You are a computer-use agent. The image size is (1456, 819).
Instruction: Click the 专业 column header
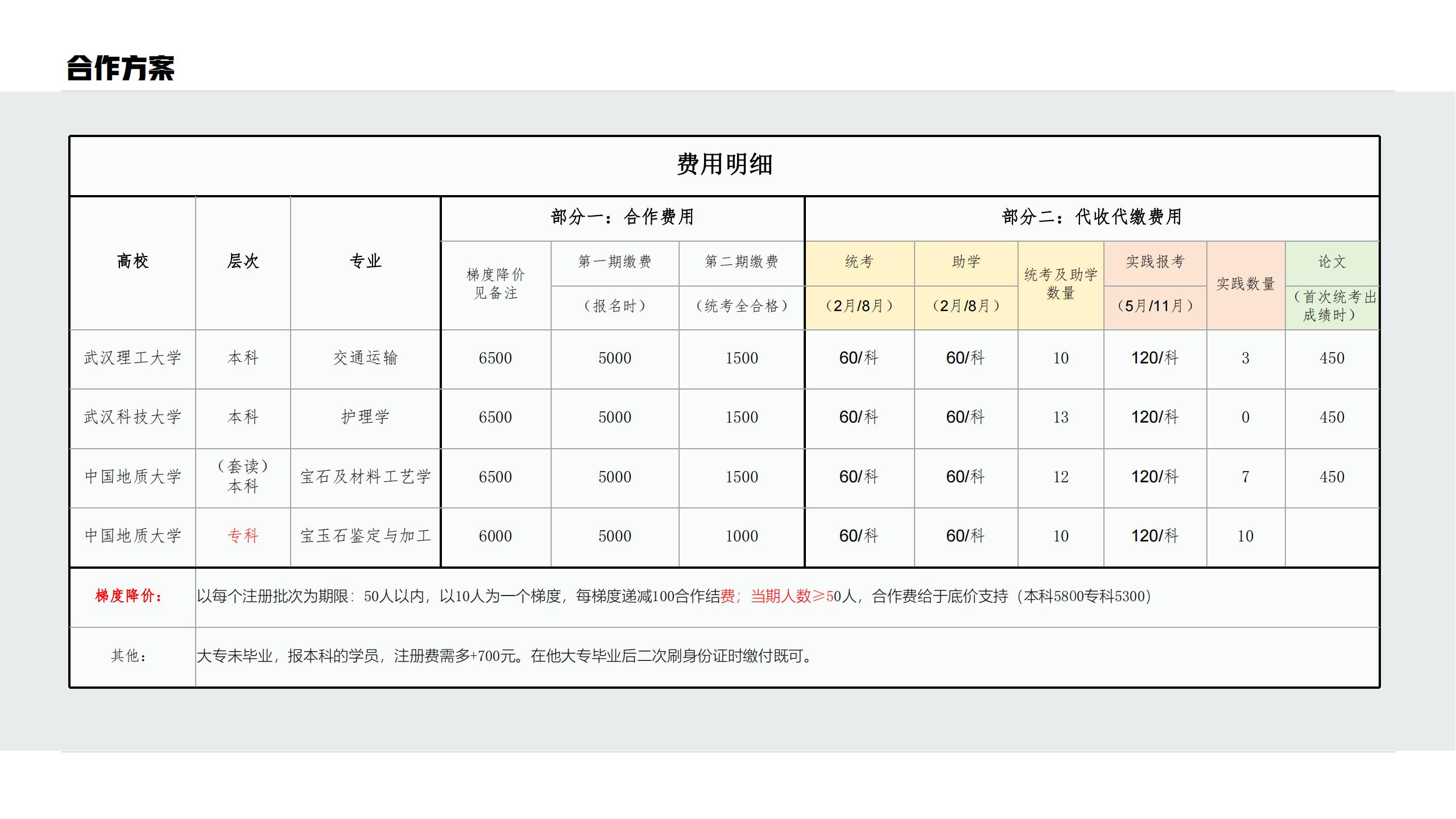point(365,261)
